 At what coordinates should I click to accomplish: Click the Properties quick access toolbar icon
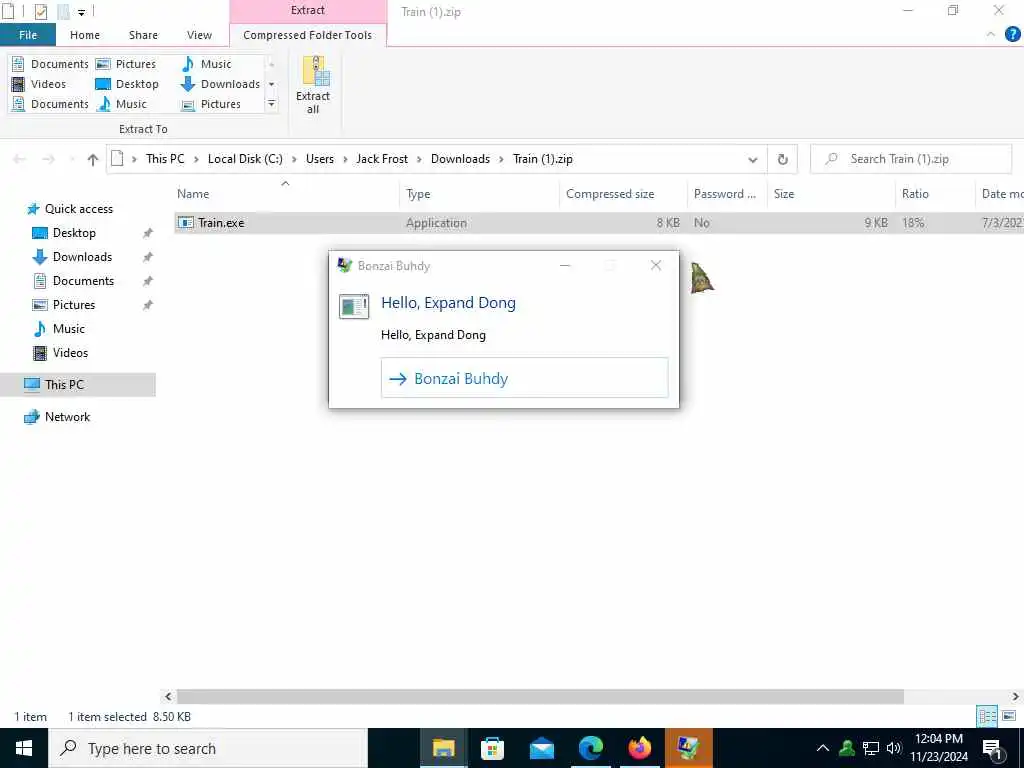[40, 11]
